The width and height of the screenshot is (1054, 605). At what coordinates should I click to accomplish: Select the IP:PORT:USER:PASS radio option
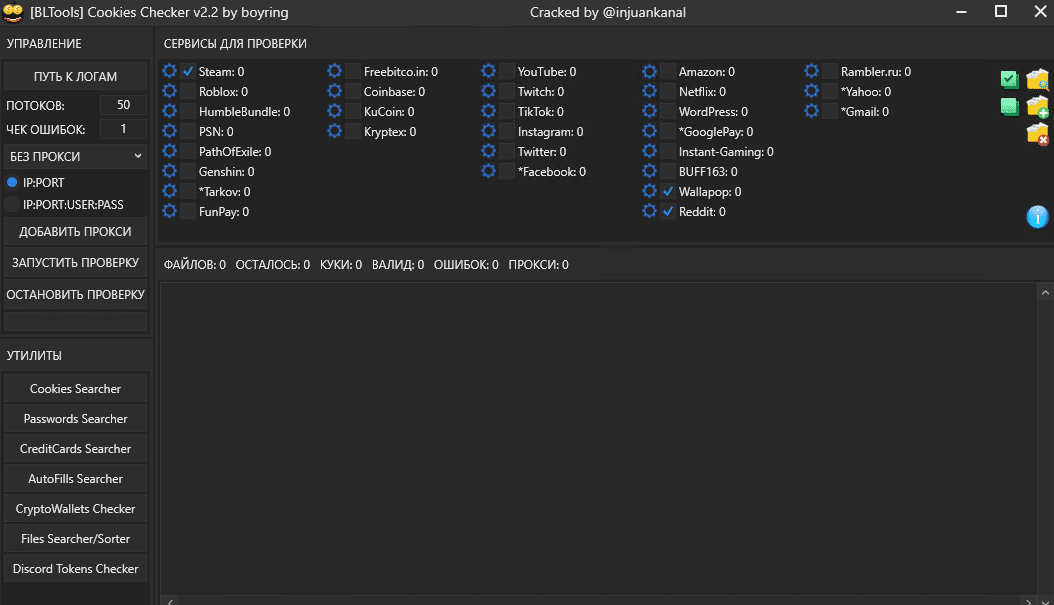coord(12,204)
